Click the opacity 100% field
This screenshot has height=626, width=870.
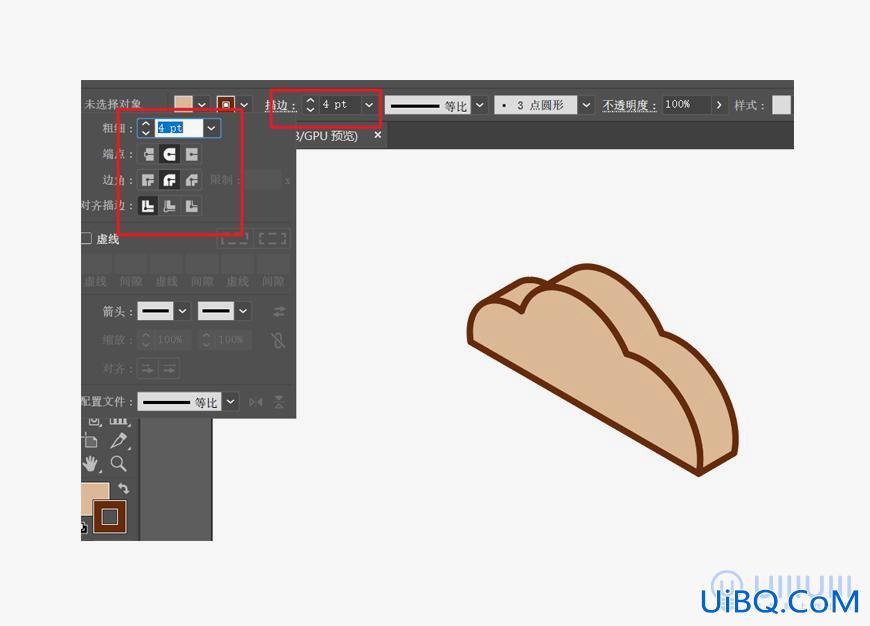(x=686, y=105)
